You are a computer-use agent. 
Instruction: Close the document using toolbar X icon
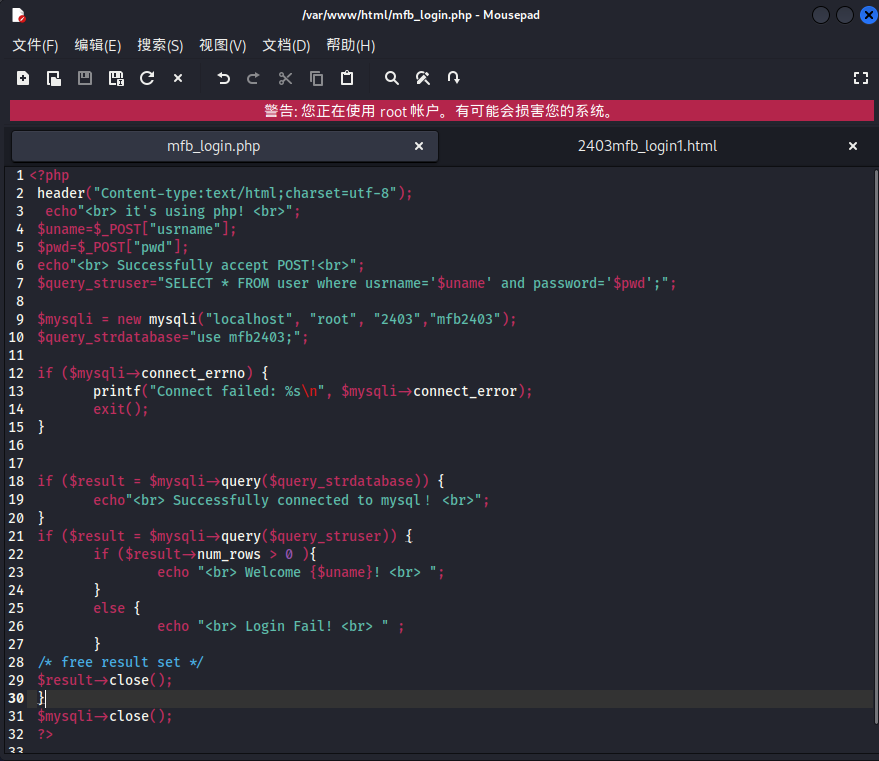[178, 78]
